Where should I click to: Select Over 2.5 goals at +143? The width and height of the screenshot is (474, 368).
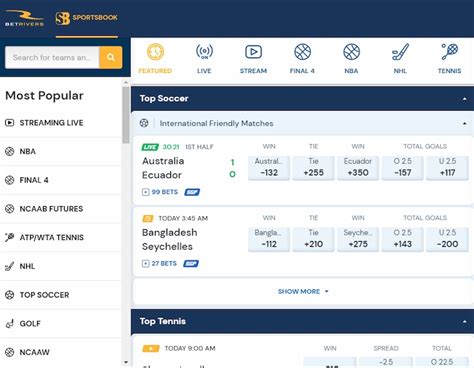[x=402, y=239]
